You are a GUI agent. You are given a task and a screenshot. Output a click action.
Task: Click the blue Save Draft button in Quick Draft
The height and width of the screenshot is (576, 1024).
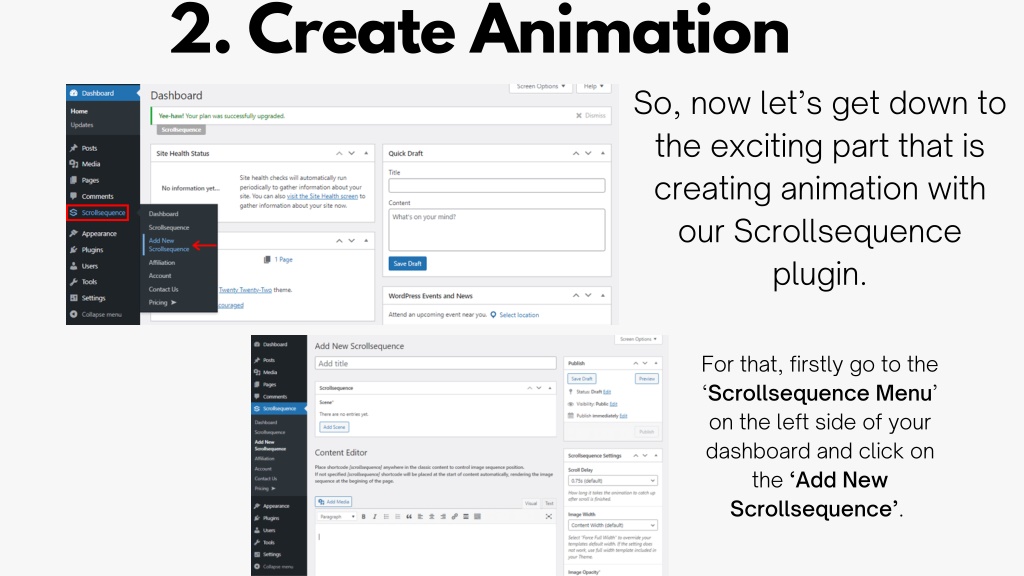[408, 263]
